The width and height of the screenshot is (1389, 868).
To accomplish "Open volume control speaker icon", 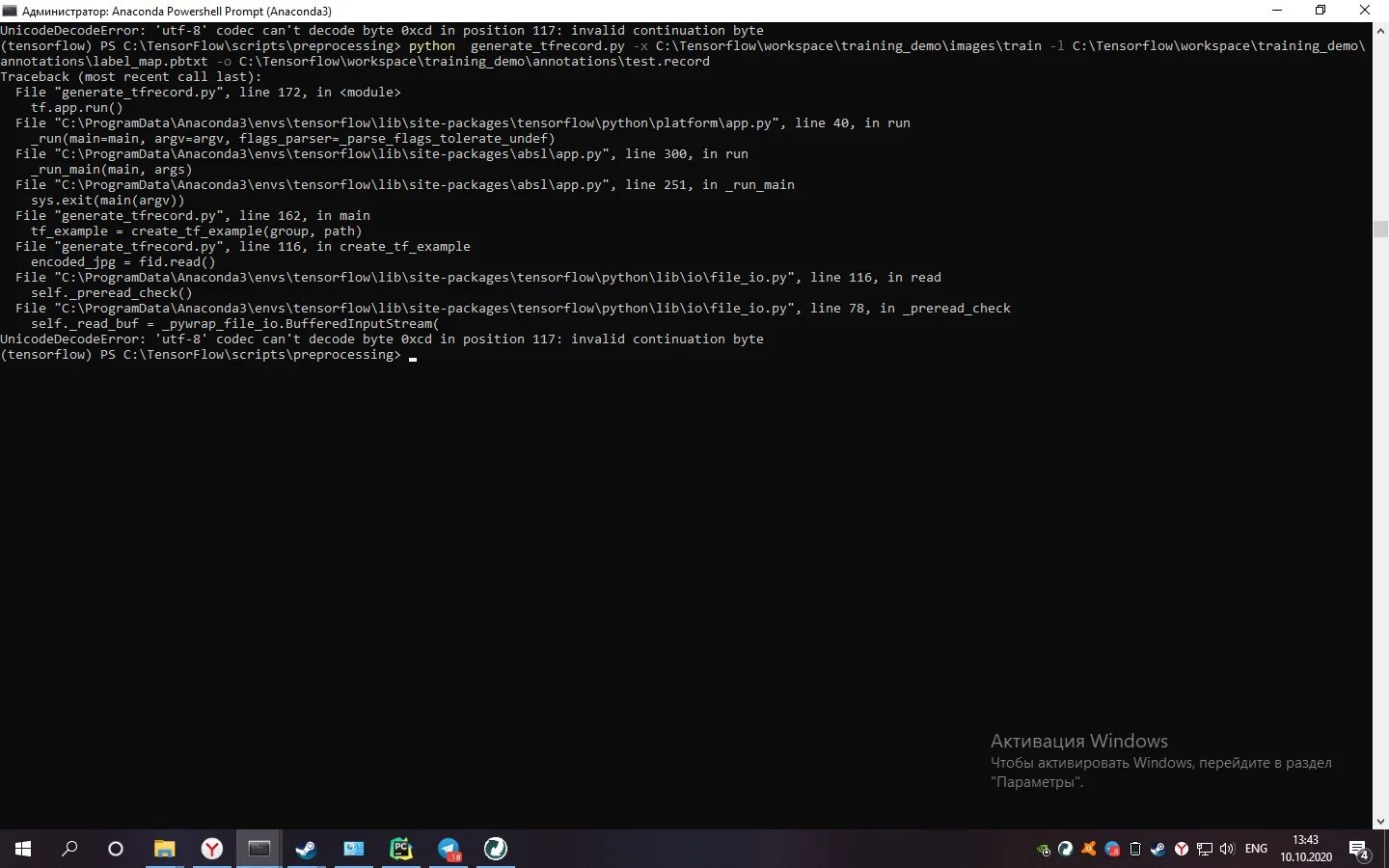I will [x=1227, y=850].
